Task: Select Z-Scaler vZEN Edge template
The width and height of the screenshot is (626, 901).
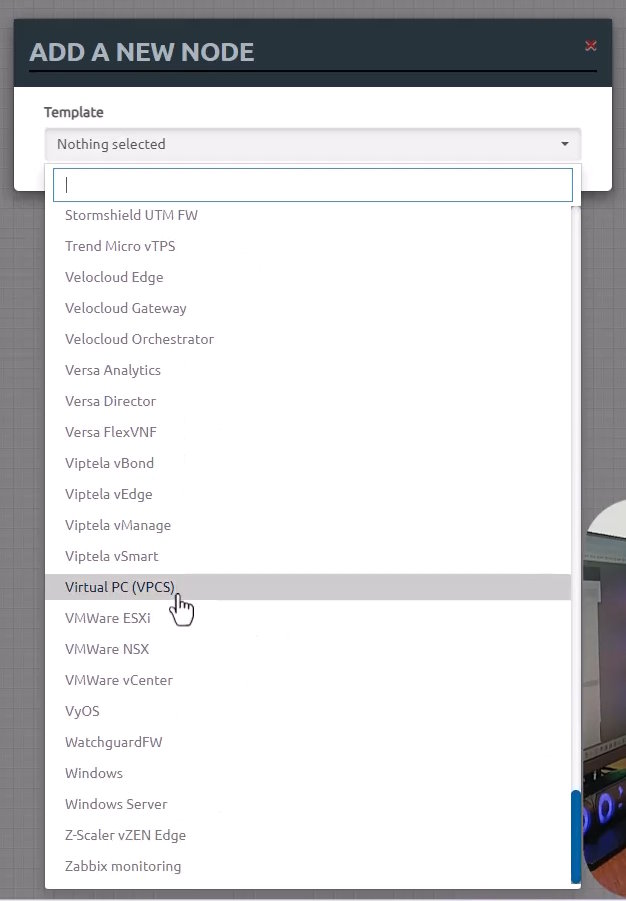Action: [308, 835]
